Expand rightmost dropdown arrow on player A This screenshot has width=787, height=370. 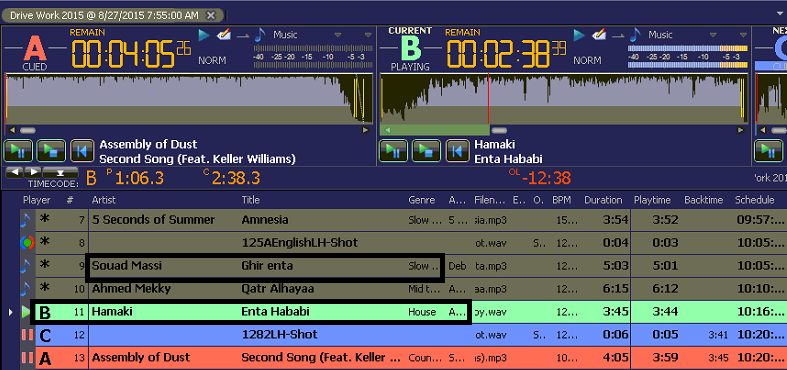[368, 35]
